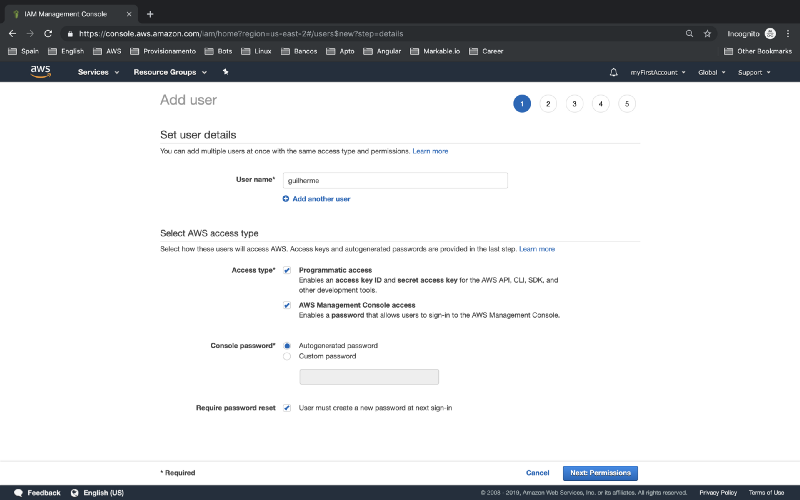Jump to wizard step 3
The height and width of the screenshot is (500, 800).
point(574,104)
